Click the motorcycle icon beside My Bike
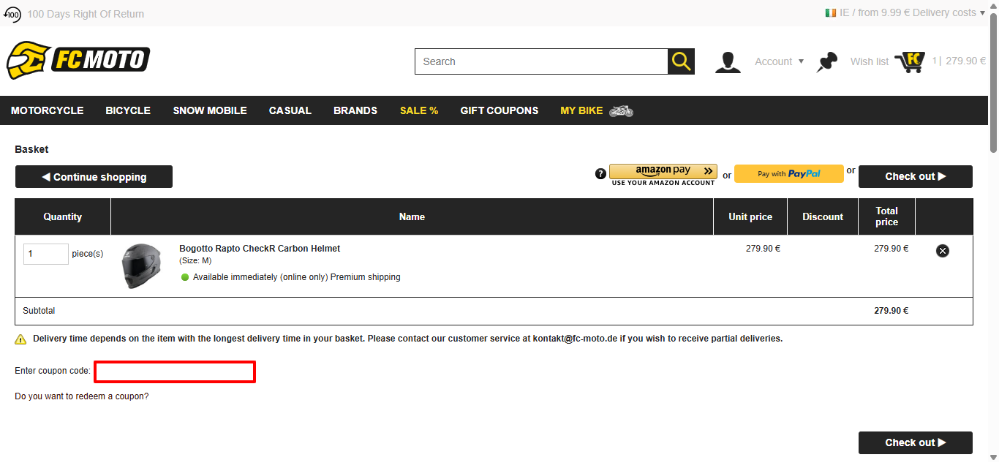 click(x=621, y=111)
